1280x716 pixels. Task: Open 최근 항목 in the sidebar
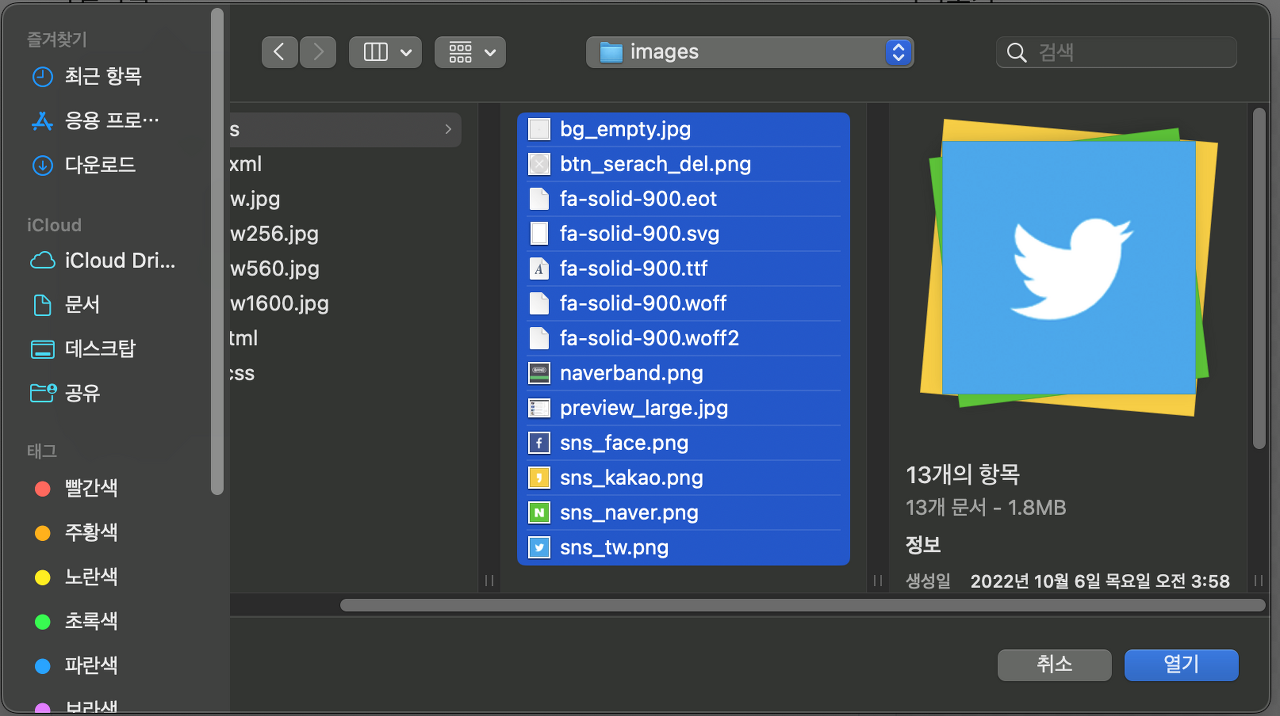tap(103, 76)
